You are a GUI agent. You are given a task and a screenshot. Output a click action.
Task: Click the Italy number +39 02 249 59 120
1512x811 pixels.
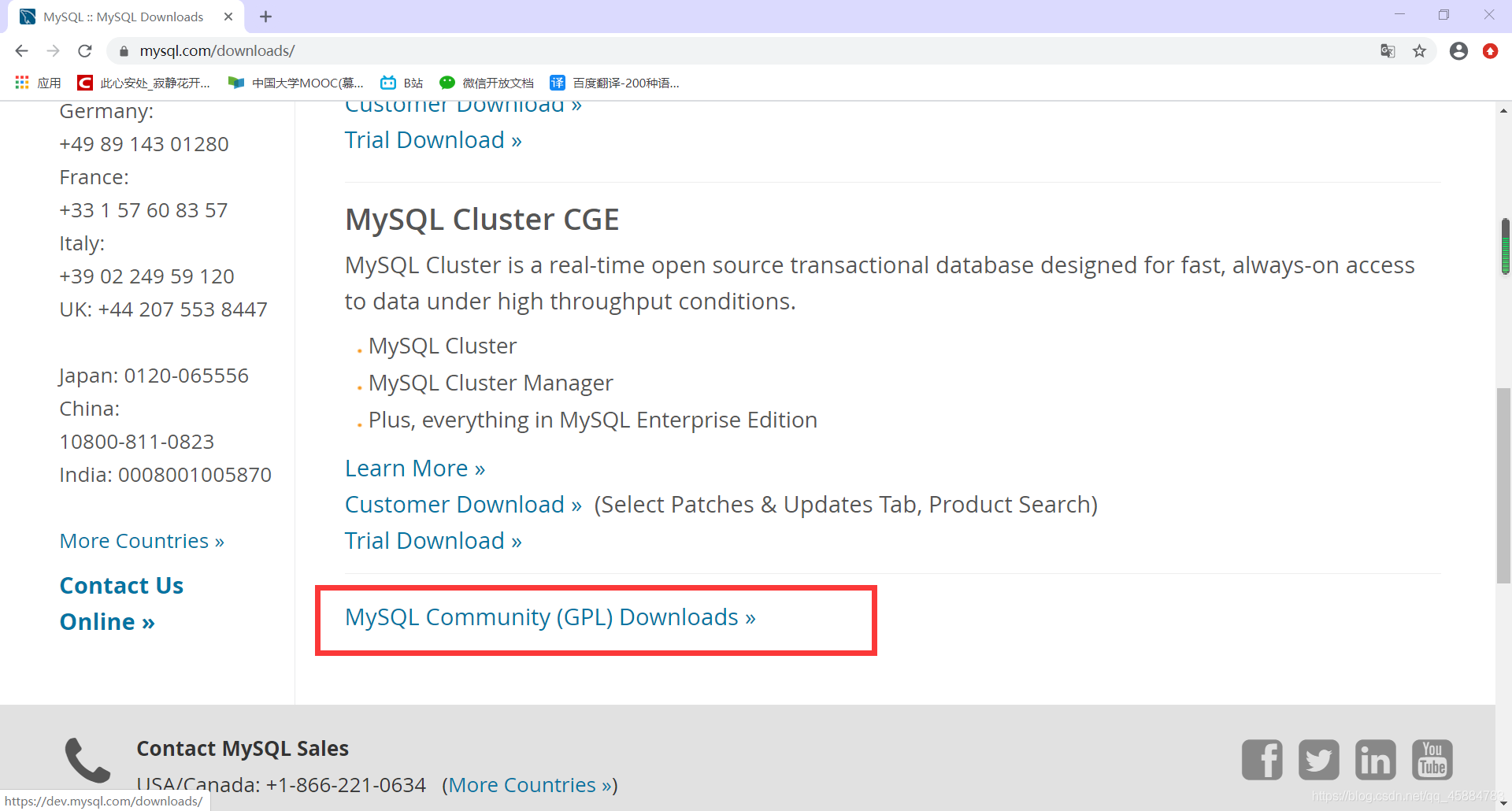[147, 276]
